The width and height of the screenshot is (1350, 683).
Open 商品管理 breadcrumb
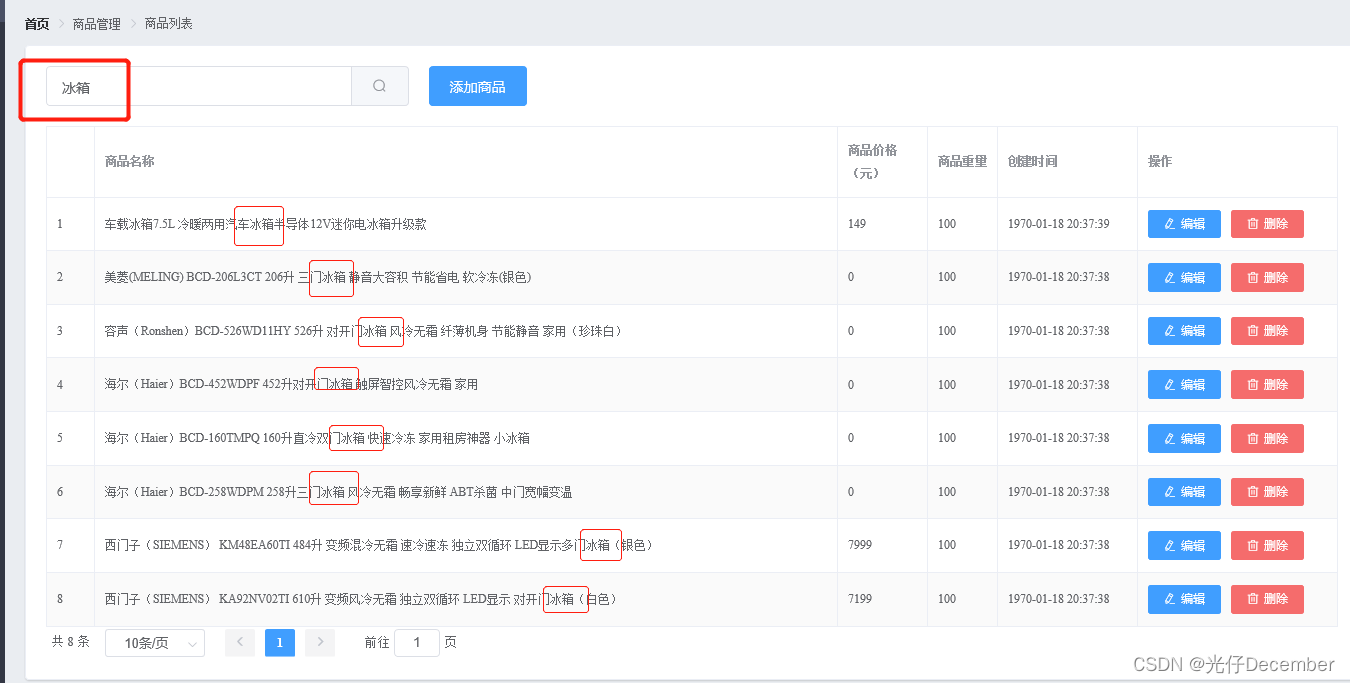click(97, 23)
